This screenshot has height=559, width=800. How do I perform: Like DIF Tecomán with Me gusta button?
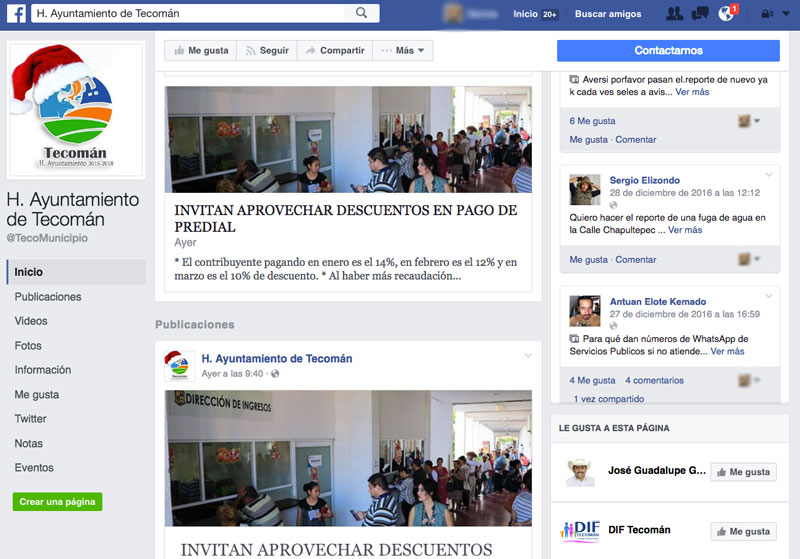click(x=743, y=531)
